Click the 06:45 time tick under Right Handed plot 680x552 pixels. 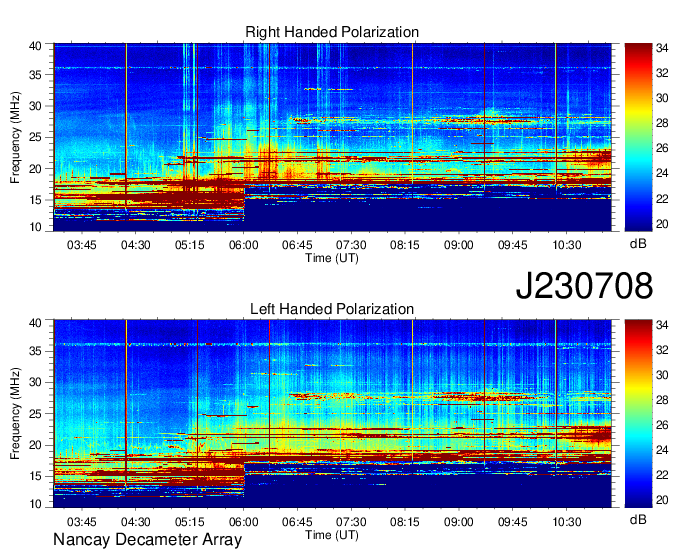click(297, 245)
